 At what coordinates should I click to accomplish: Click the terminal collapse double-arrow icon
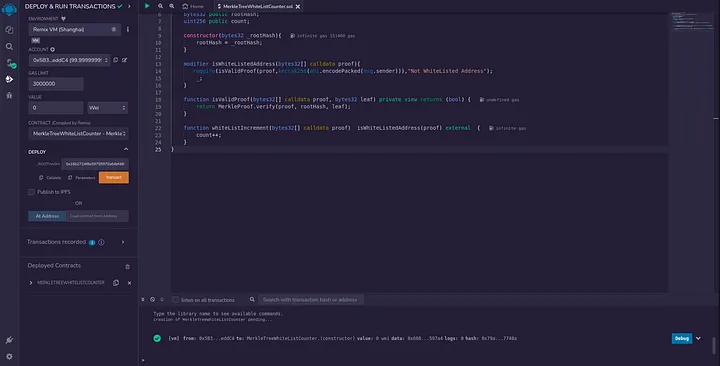click(143, 299)
